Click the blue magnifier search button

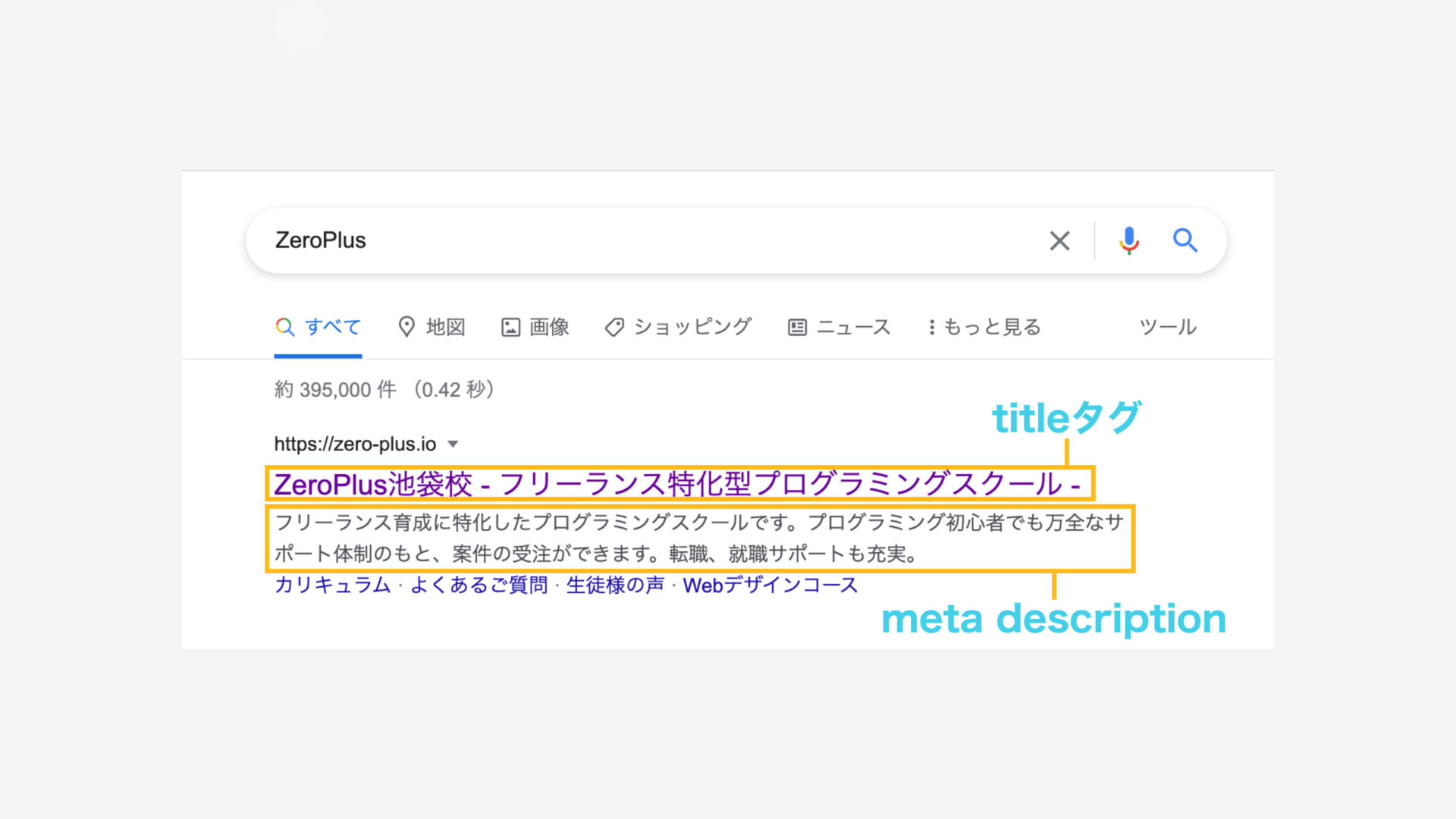click(x=1185, y=240)
